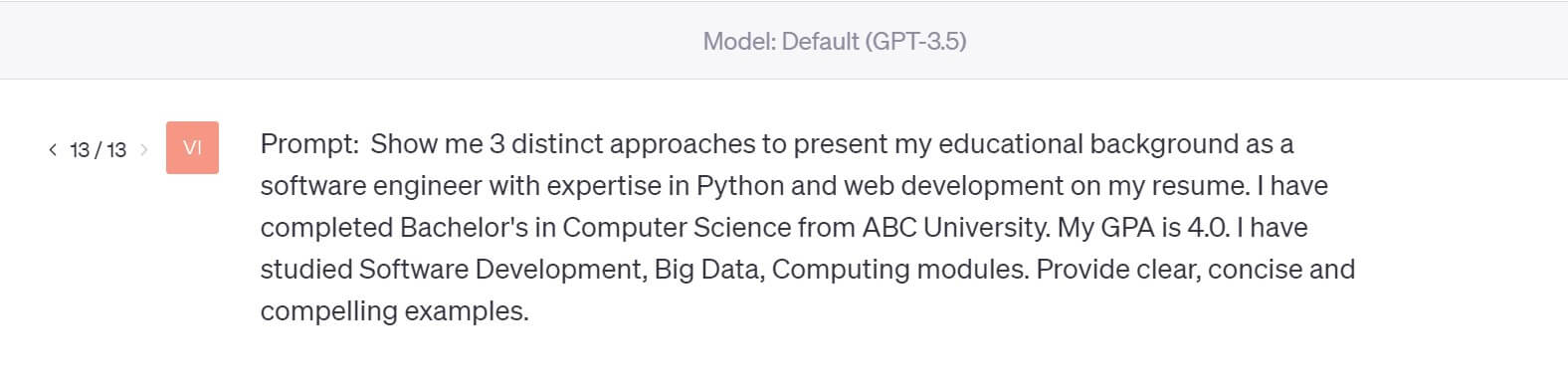The image size is (1568, 391).
Task: Click the next prompt version arrow
Action: (144, 150)
